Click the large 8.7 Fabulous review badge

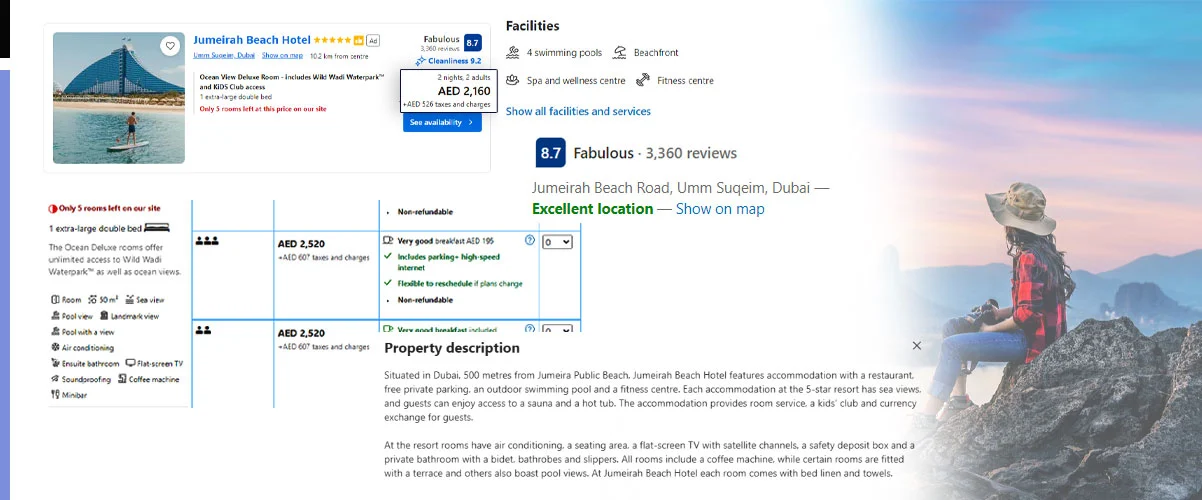[x=551, y=153]
